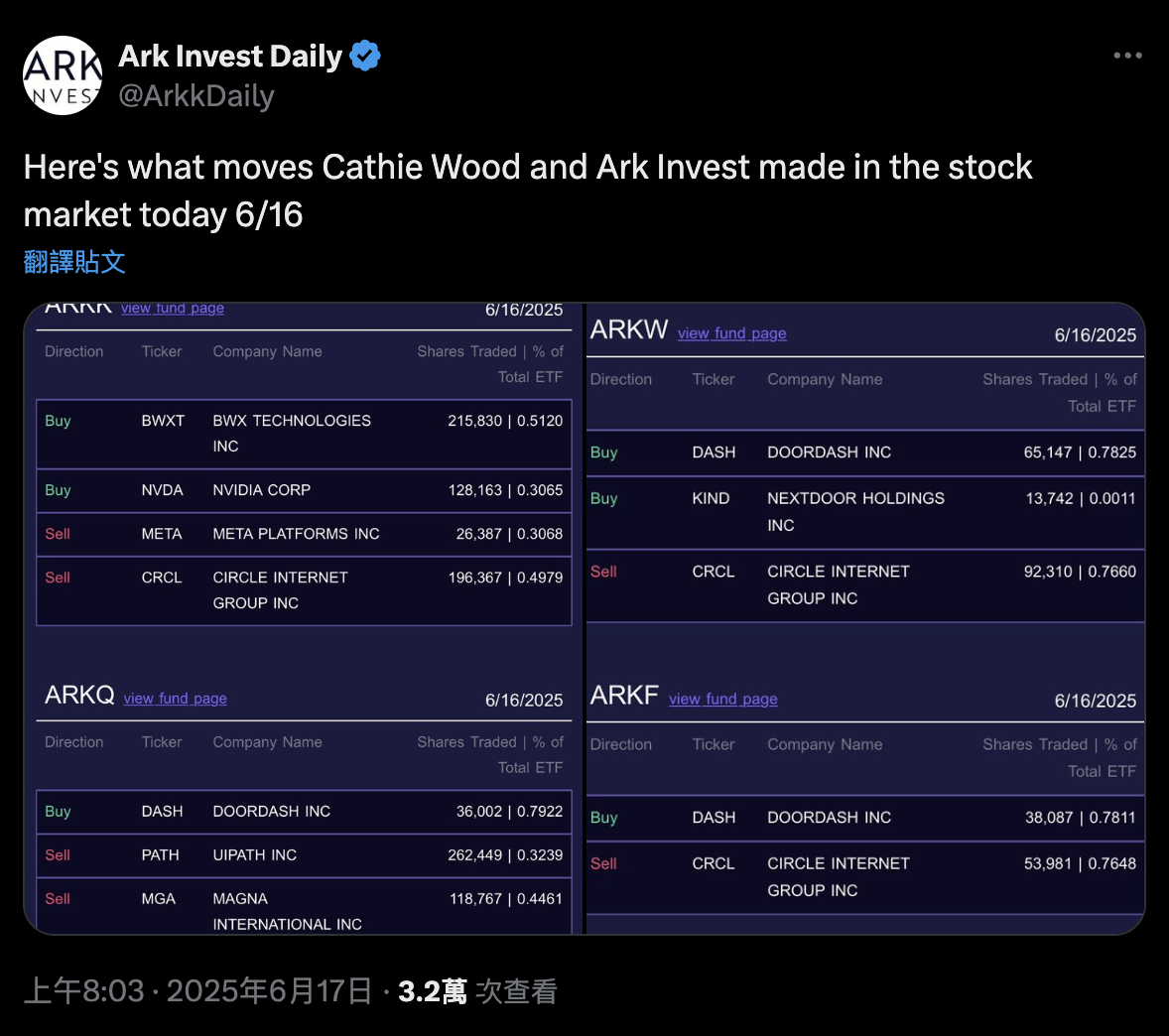Viewport: 1169px width, 1036px height.
Task: Open the ARKQ "view fund page" link
Action: coord(175,700)
